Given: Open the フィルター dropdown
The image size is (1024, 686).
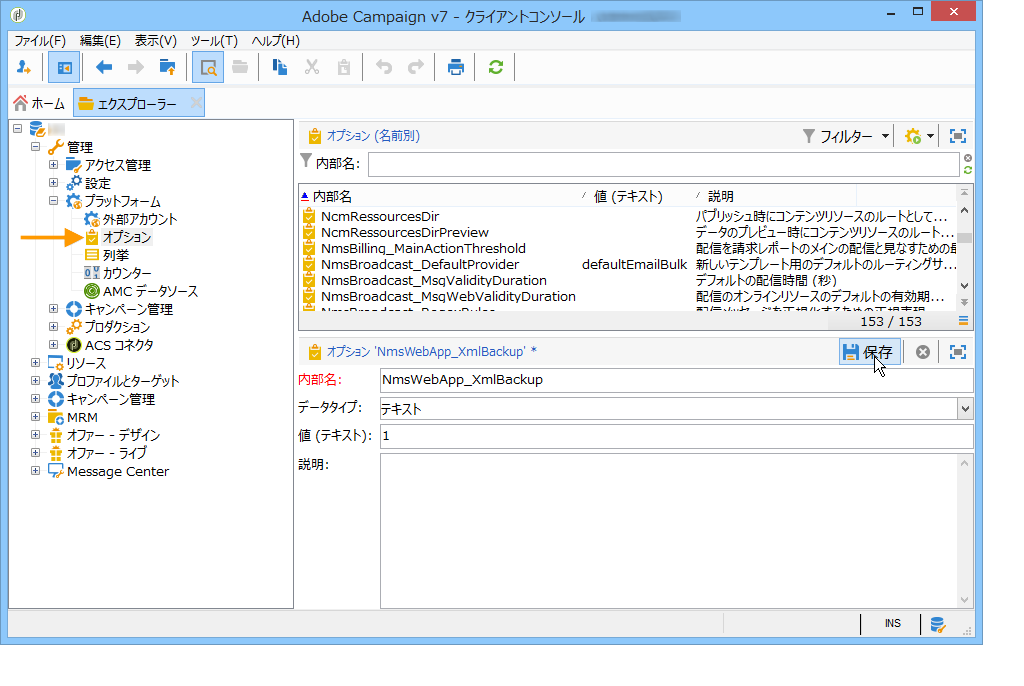Looking at the screenshot, I should click(846, 136).
